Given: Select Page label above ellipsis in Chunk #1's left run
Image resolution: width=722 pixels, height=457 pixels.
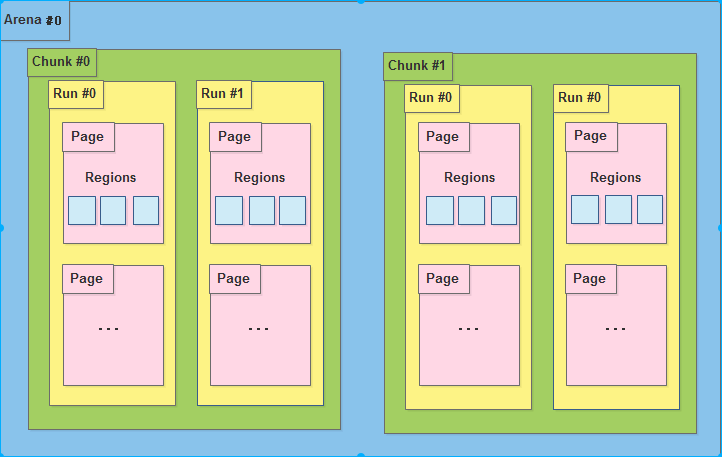Looking at the screenshot, I should (444, 279).
